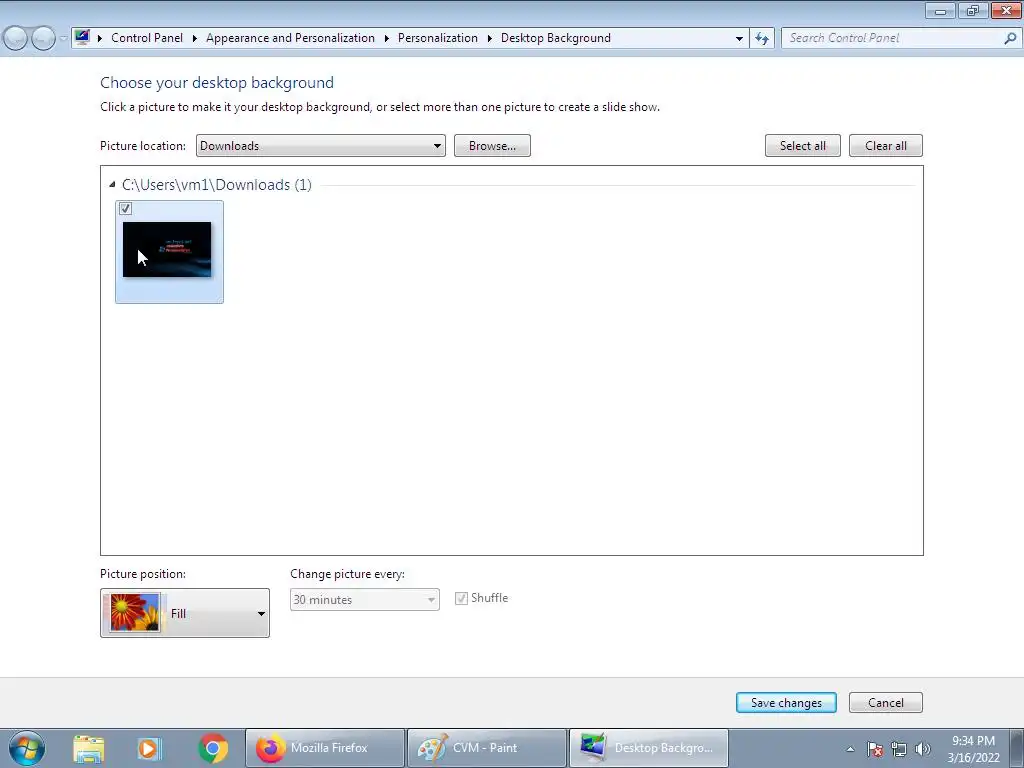The height and width of the screenshot is (768, 1024).
Task: Open the Picture location dropdown
Action: click(x=321, y=146)
